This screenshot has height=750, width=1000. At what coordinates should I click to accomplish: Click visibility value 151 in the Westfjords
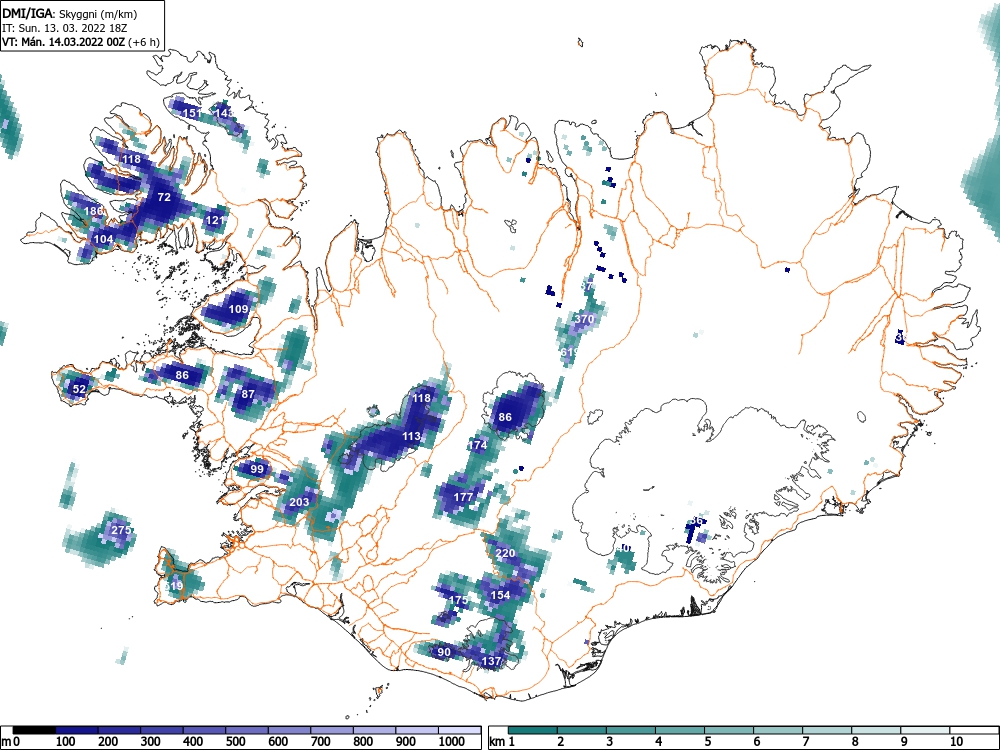pyautogui.click(x=192, y=113)
